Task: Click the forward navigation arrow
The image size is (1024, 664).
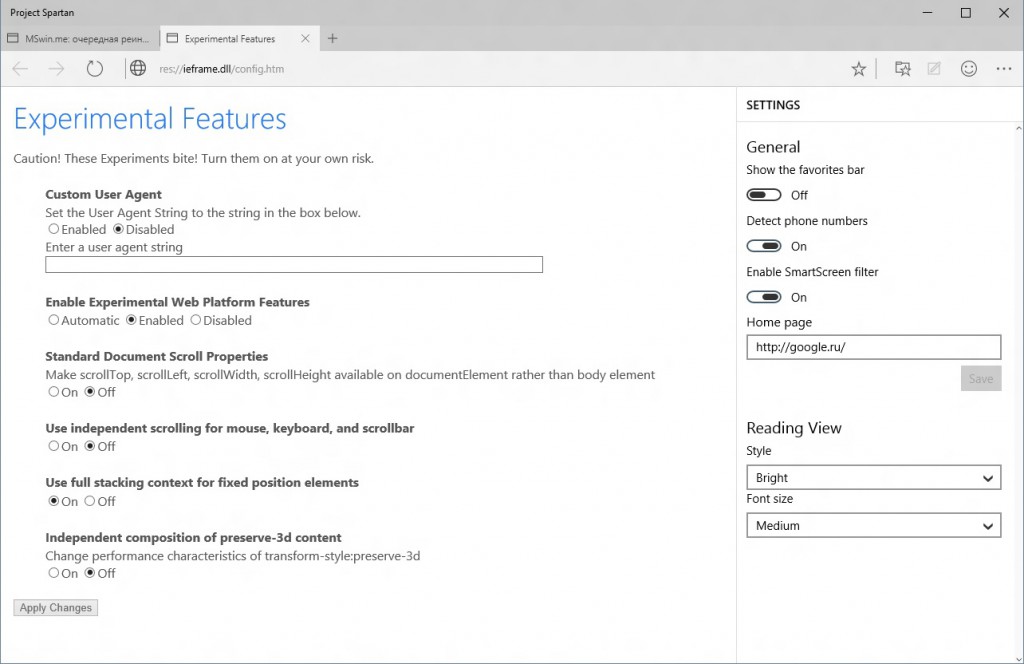Action: pyautogui.click(x=56, y=69)
